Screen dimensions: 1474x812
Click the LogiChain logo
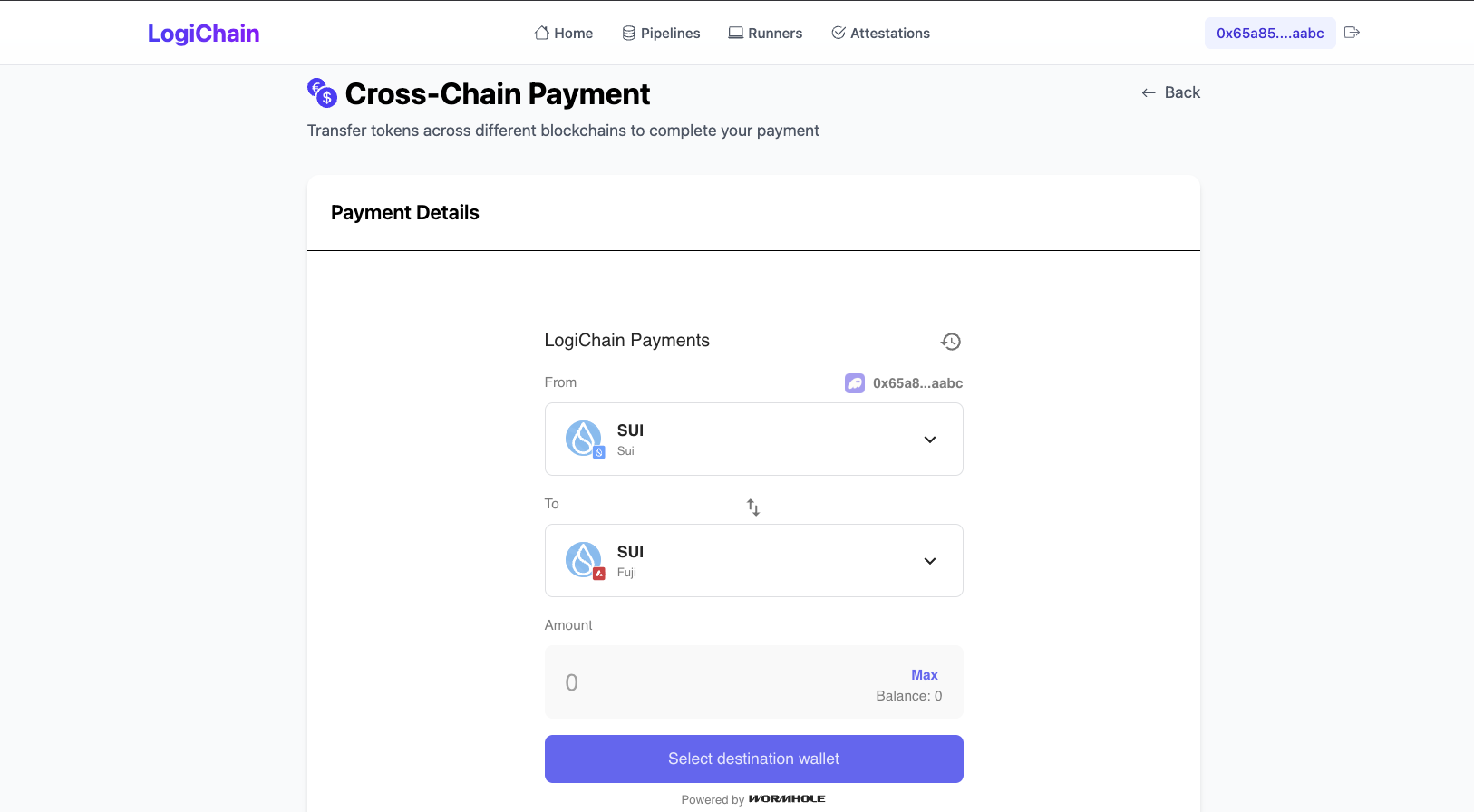tap(204, 34)
